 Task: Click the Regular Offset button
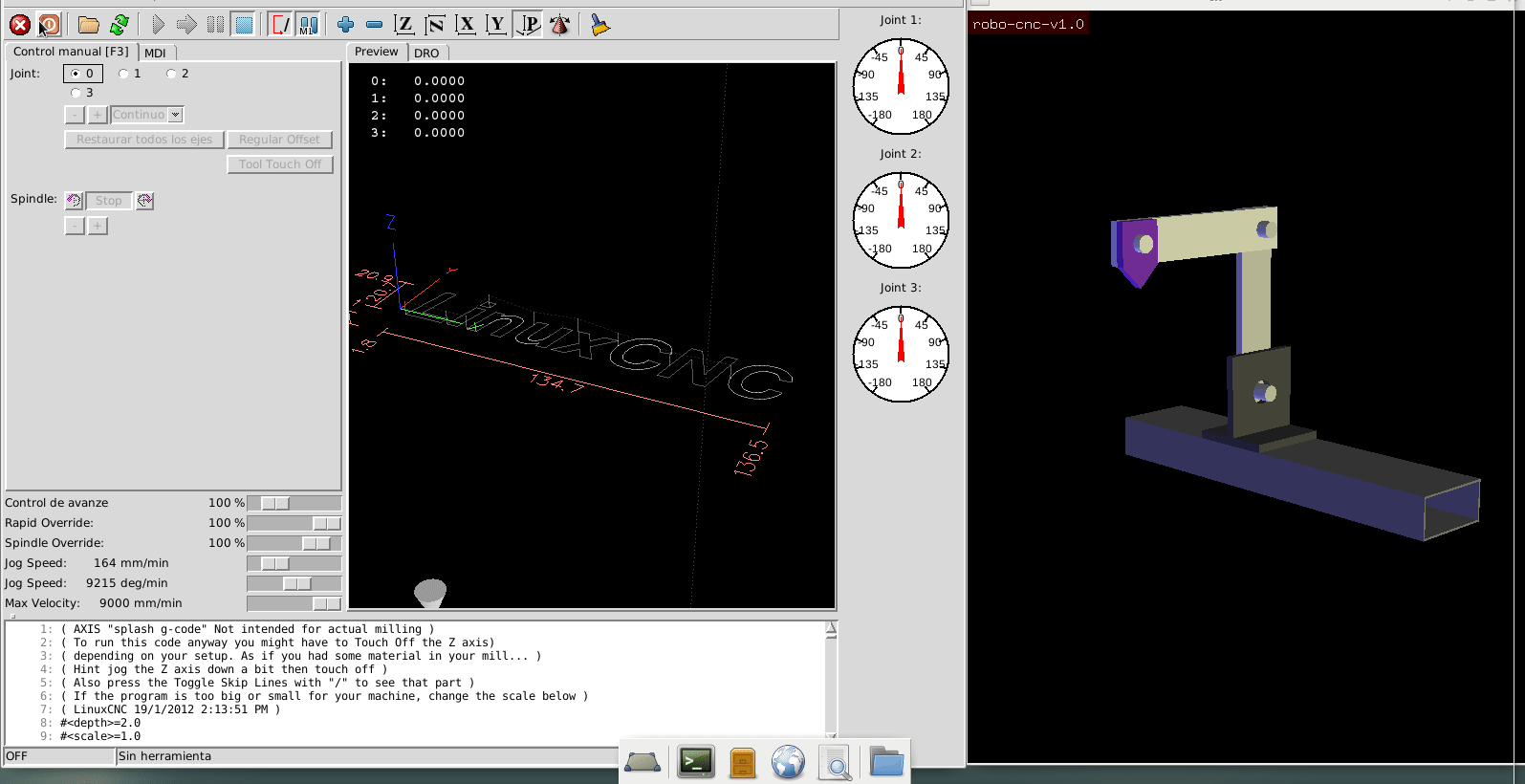280,140
